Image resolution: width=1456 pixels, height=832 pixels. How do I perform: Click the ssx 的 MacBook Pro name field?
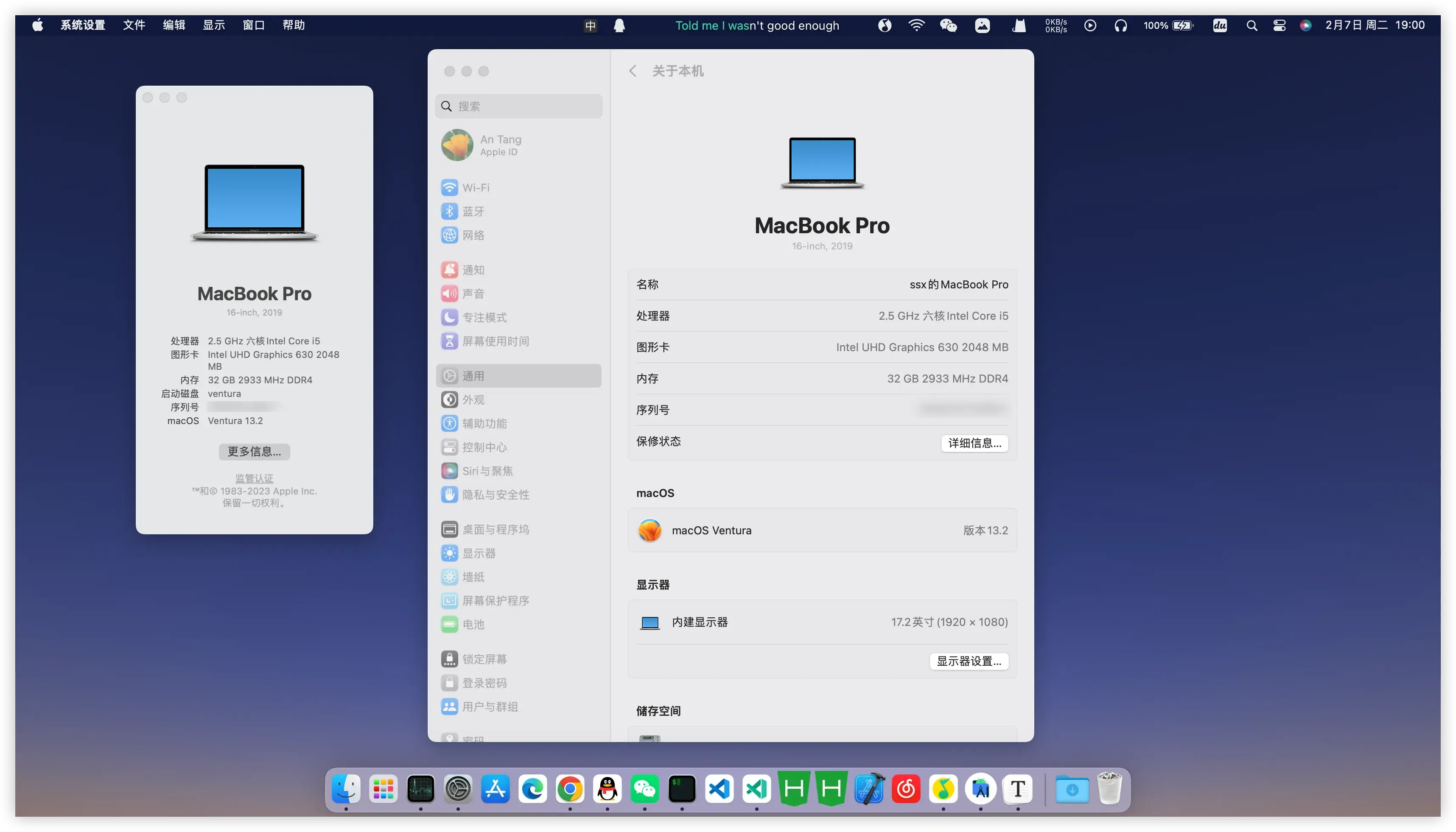click(959, 285)
